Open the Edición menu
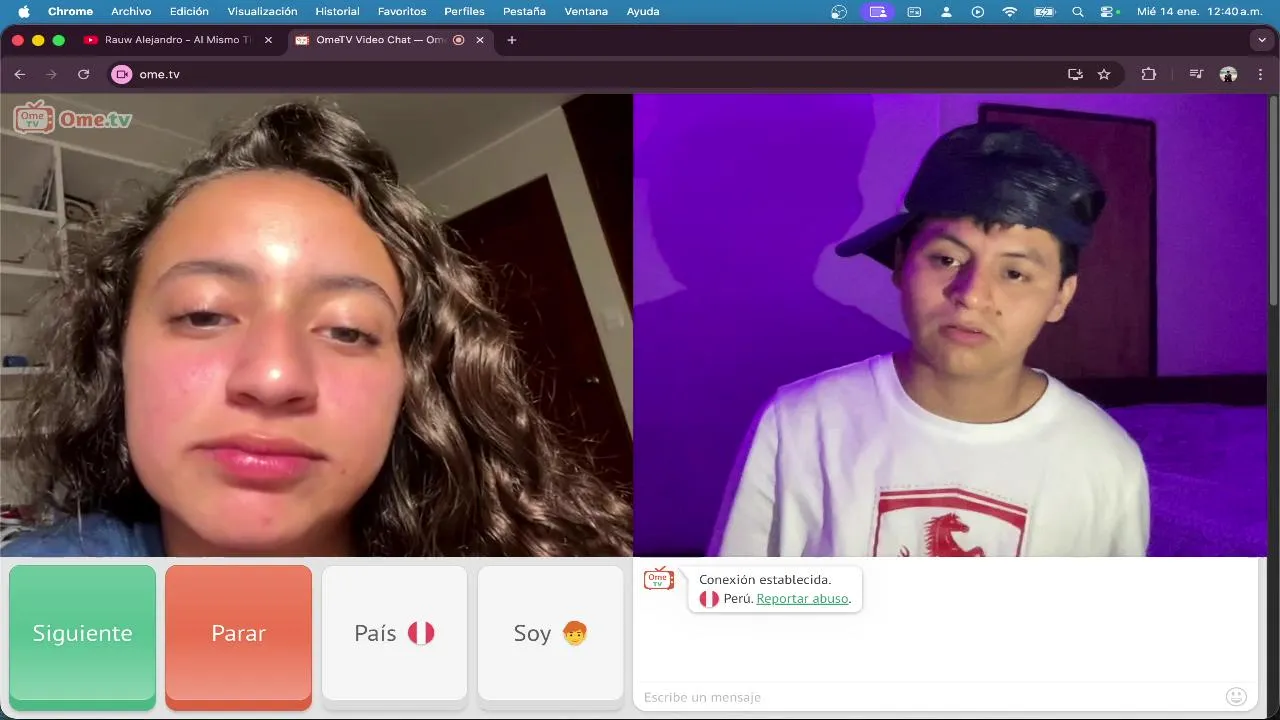The image size is (1280, 720). tap(189, 12)
